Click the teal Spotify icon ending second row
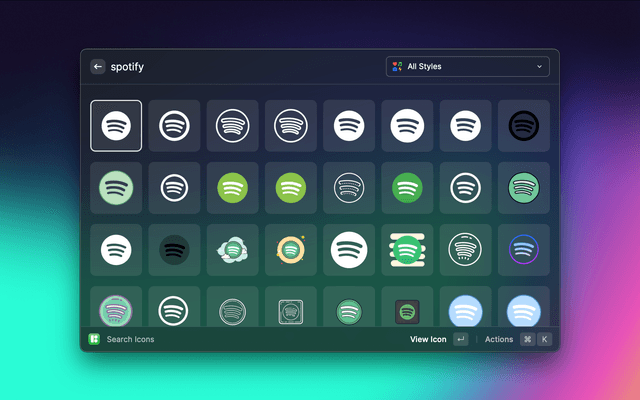The height and width of the screenshot is (400, 640). [523, 187]
